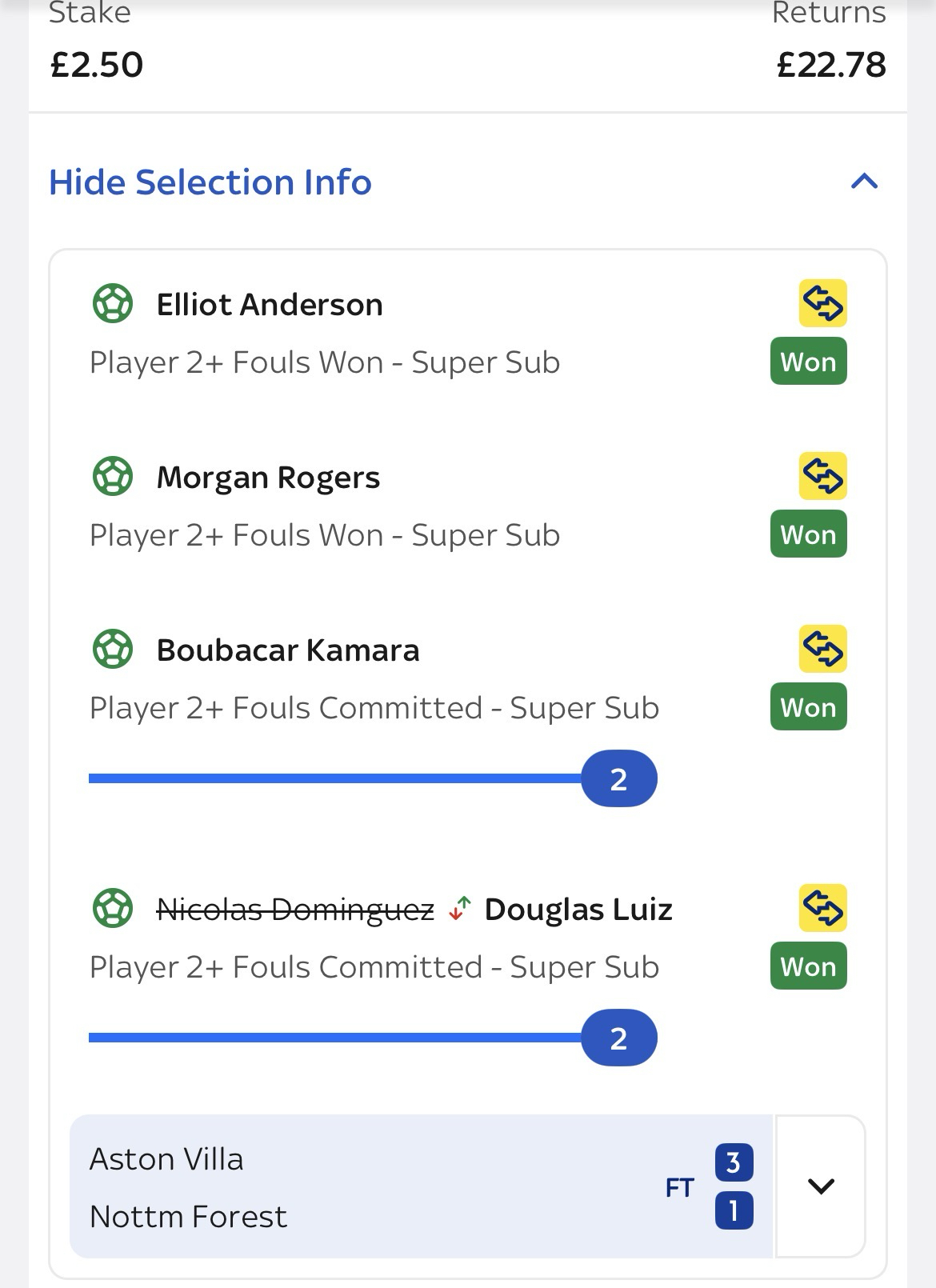Click Hide Selection Info link
This screenshot has width=936, height=1288.
point(210,182)
